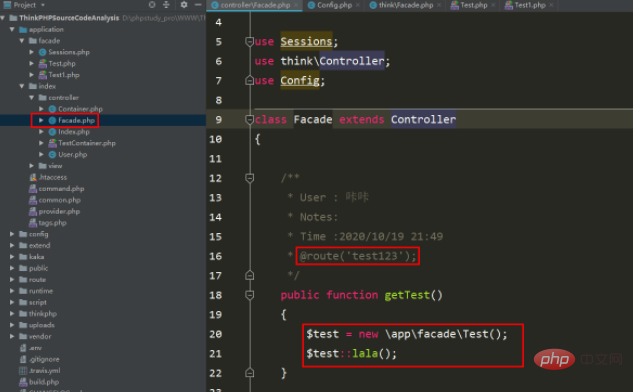Open User.php in the controller folder
The image size is (633, 392).
73,154
